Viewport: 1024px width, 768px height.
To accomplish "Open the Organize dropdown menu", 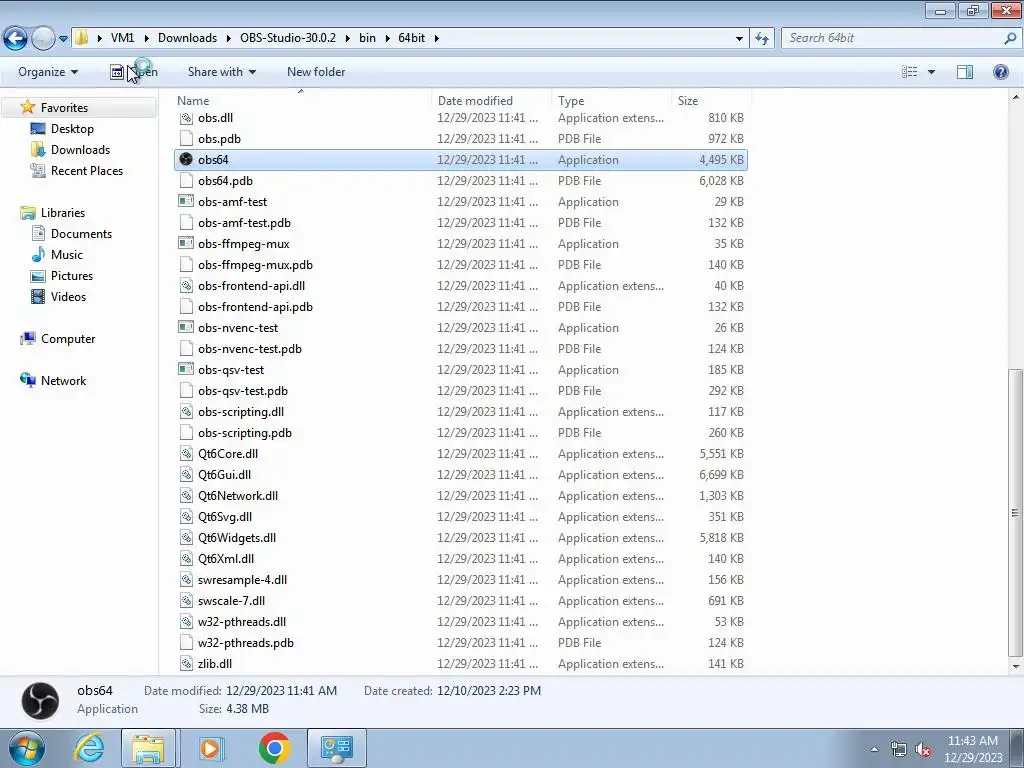I will 48,72.
